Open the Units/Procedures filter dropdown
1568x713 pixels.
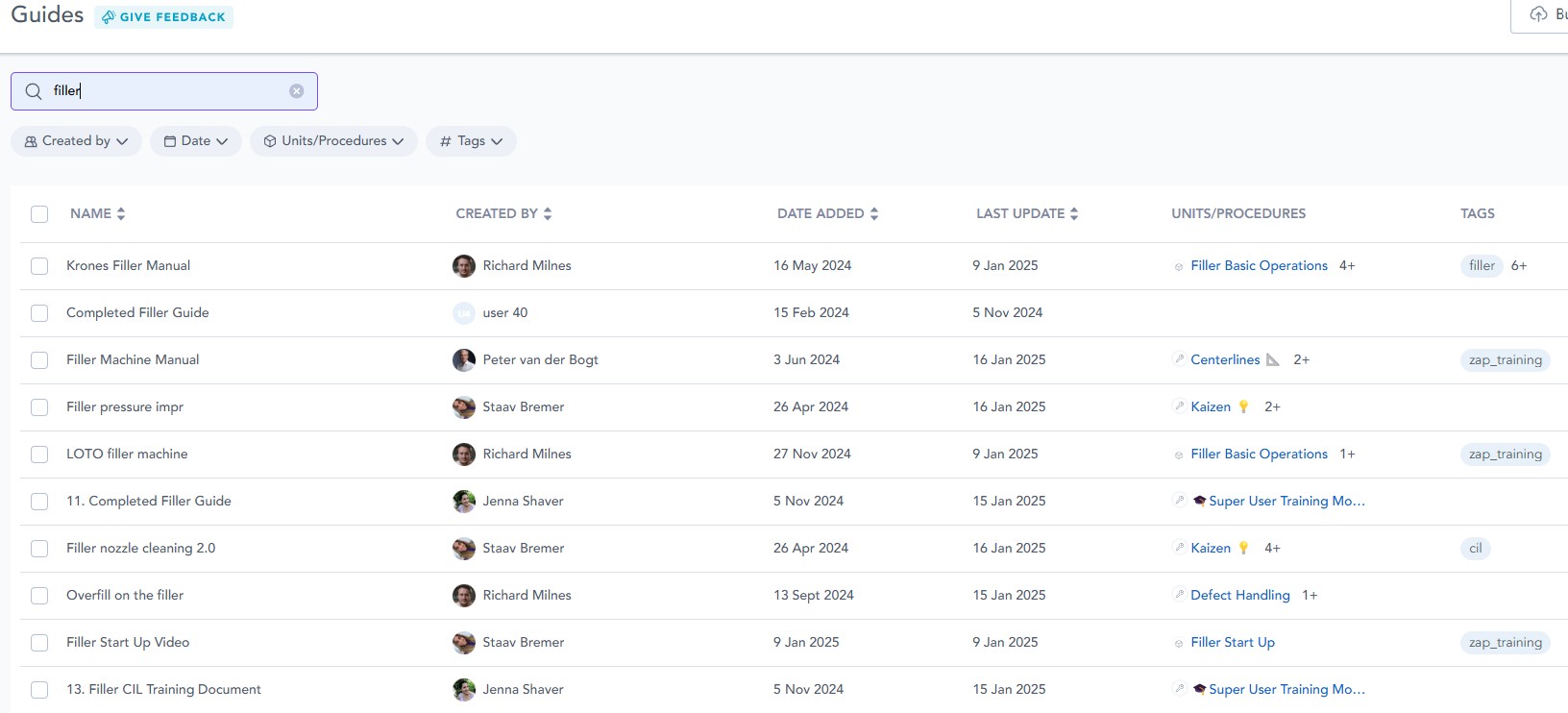(333, 141)
